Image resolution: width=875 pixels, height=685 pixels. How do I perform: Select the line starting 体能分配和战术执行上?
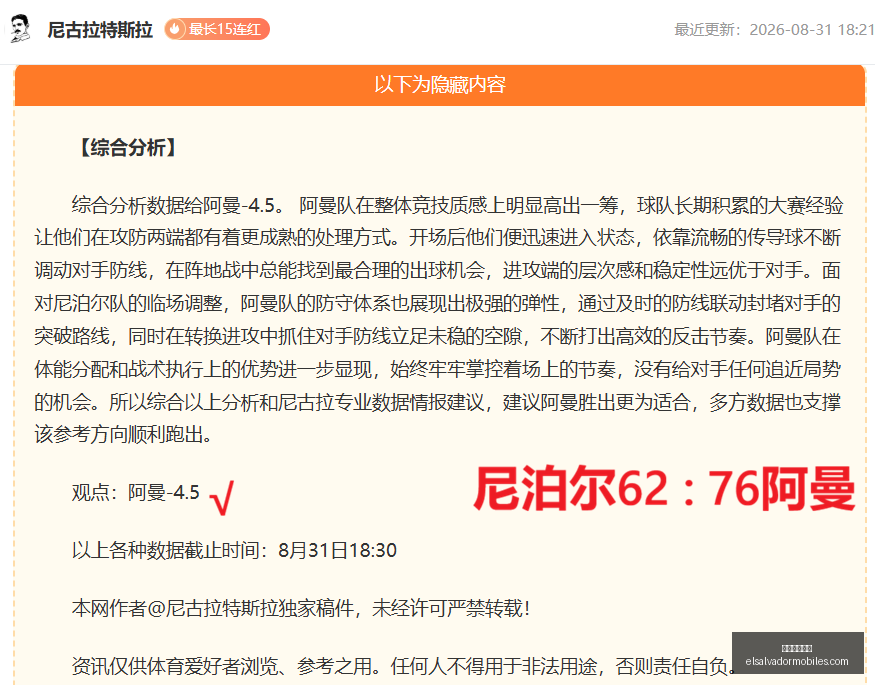[x=438, y=369]
